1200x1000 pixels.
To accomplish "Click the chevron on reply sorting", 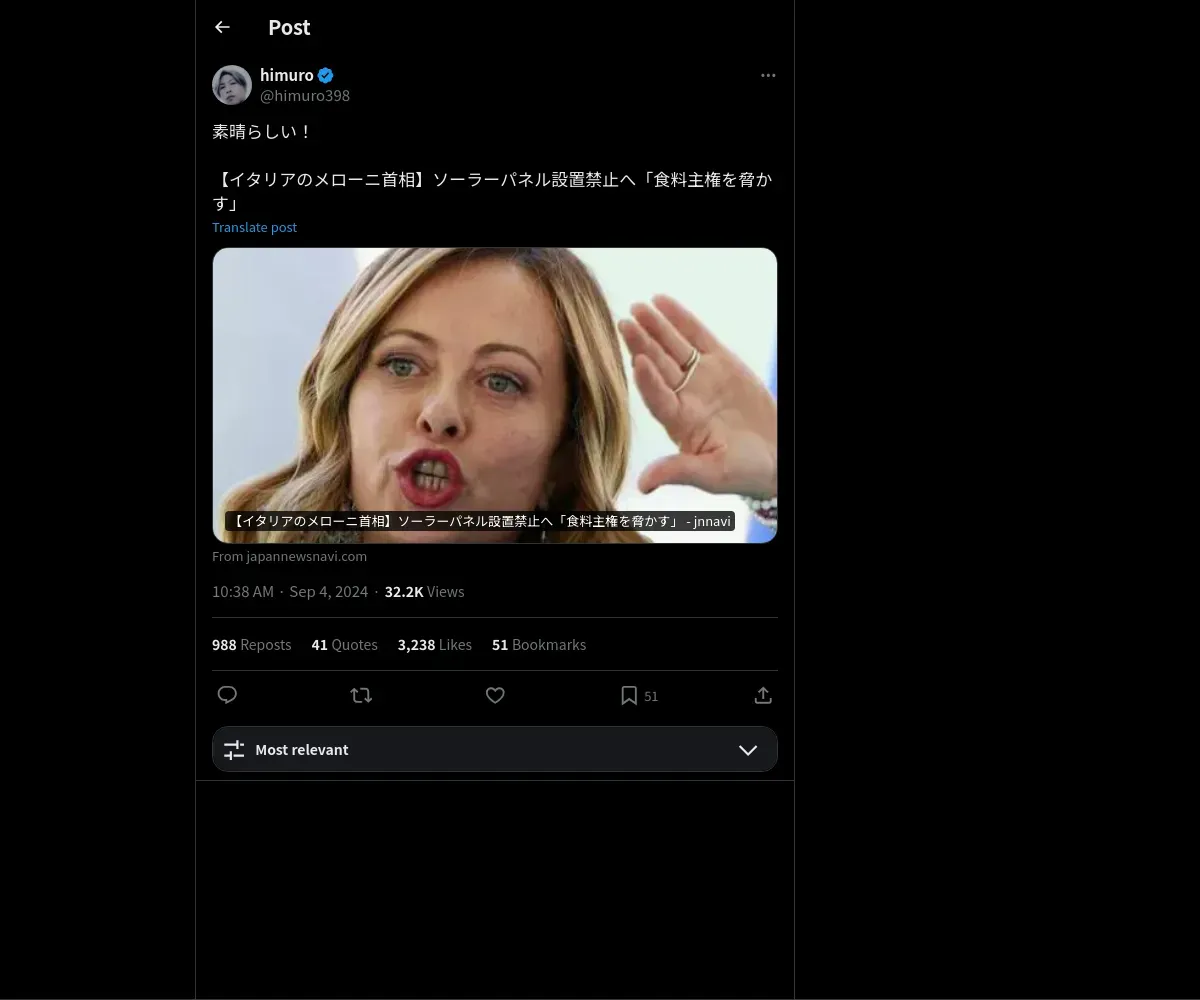I will (748, 750).
